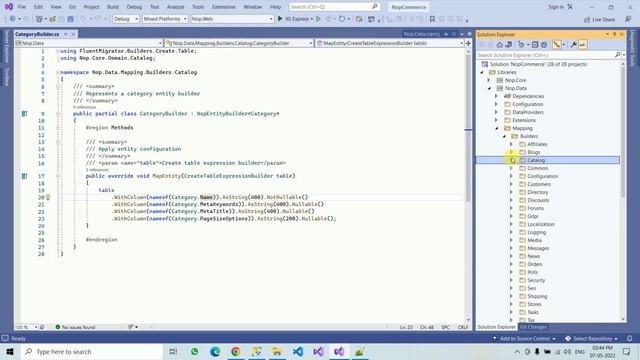Open WhatsApp from the taskbar

(194, 352)
